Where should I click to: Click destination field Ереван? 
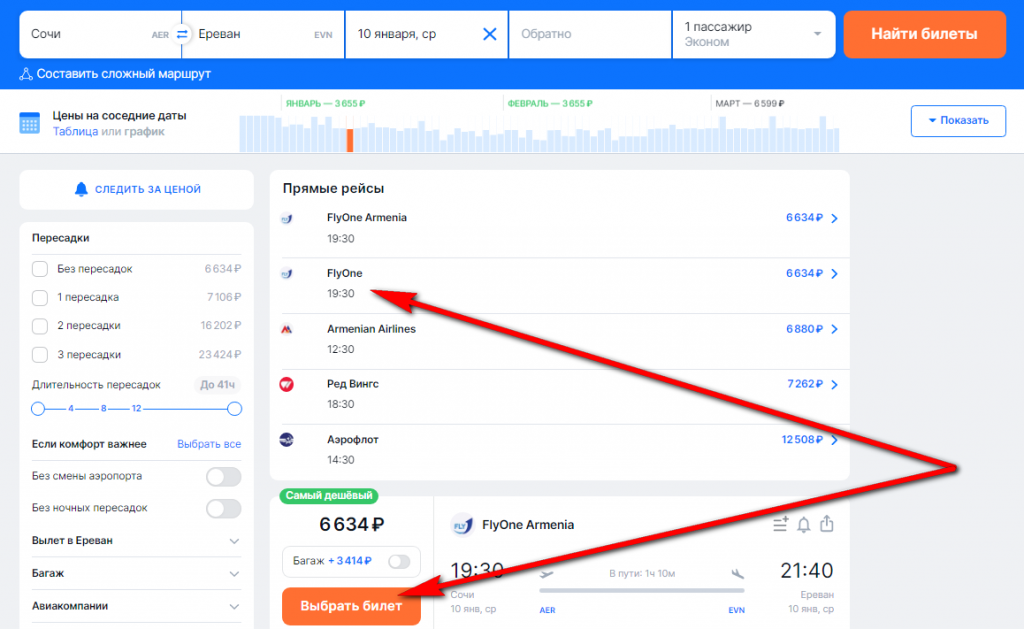pos(264,35)
